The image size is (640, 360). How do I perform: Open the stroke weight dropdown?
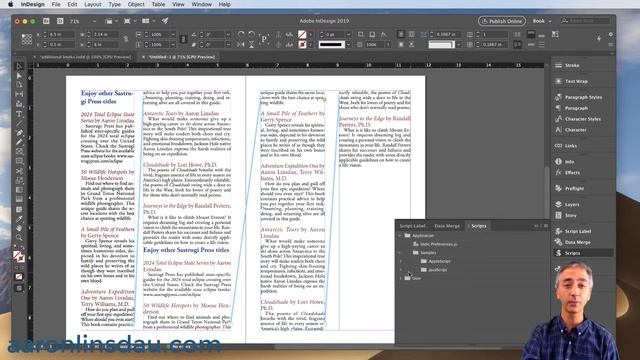coord(348,35)
